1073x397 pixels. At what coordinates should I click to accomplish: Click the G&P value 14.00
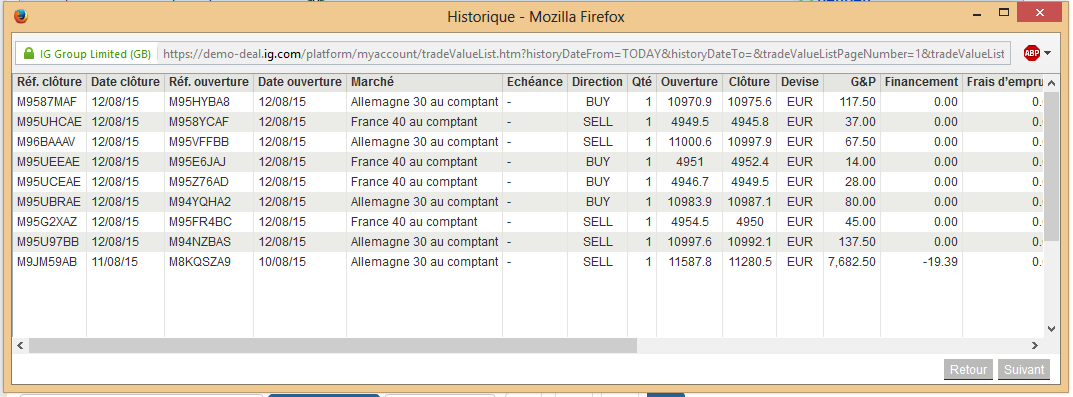[x=862, y=162]
